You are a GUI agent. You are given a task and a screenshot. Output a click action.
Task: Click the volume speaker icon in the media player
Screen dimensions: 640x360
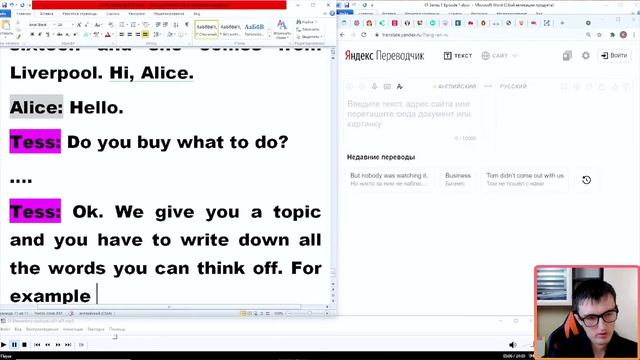coord(513,345)
